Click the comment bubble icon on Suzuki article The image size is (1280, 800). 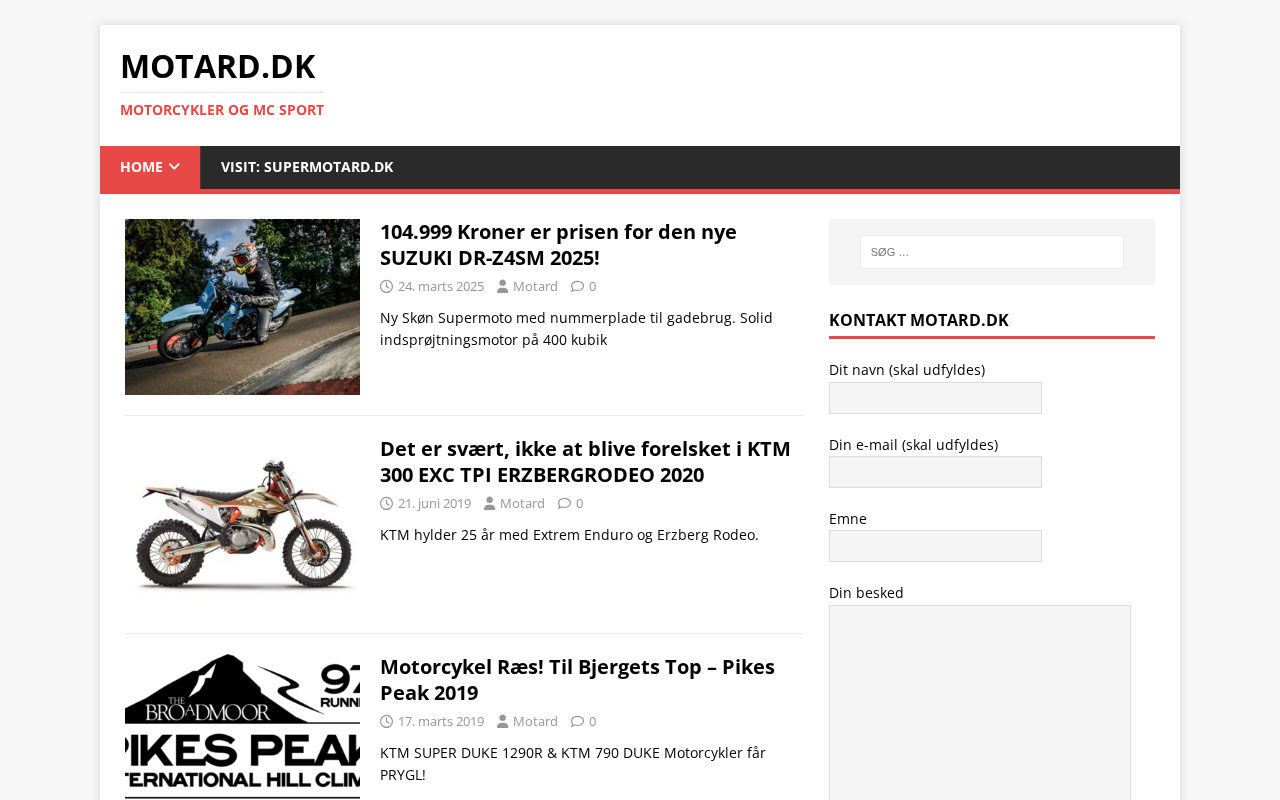tap(577, 286)
